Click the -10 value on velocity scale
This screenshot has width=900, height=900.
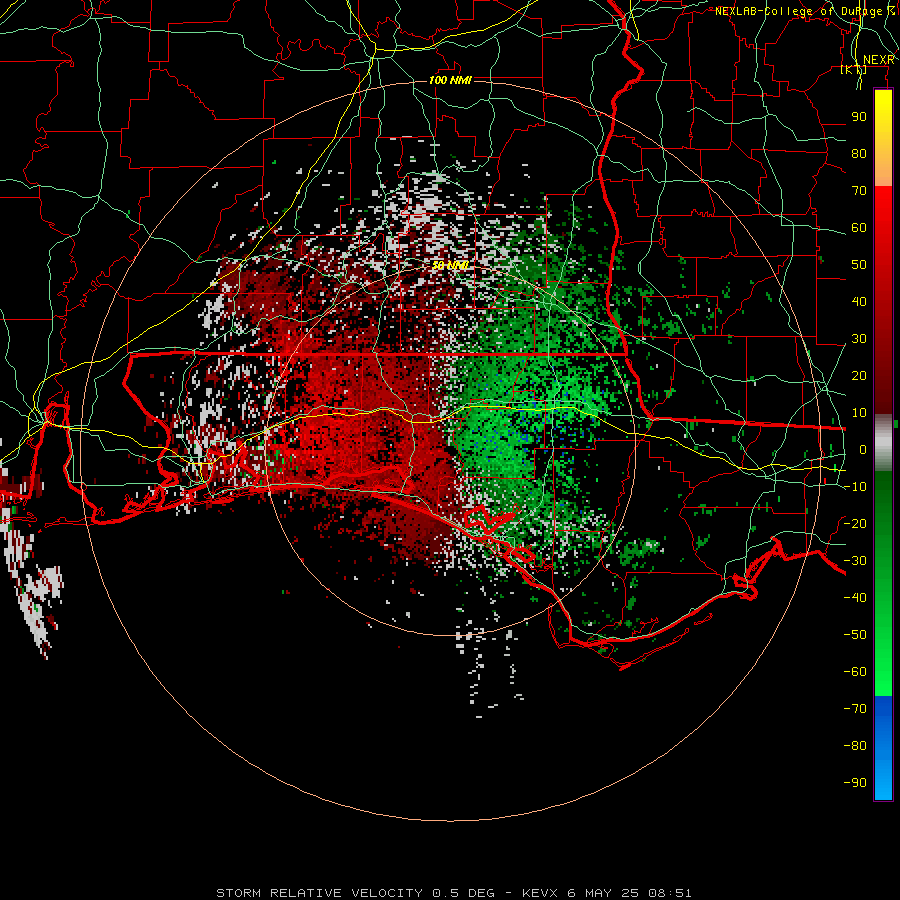pyautogui.click(x=855, y=487)
